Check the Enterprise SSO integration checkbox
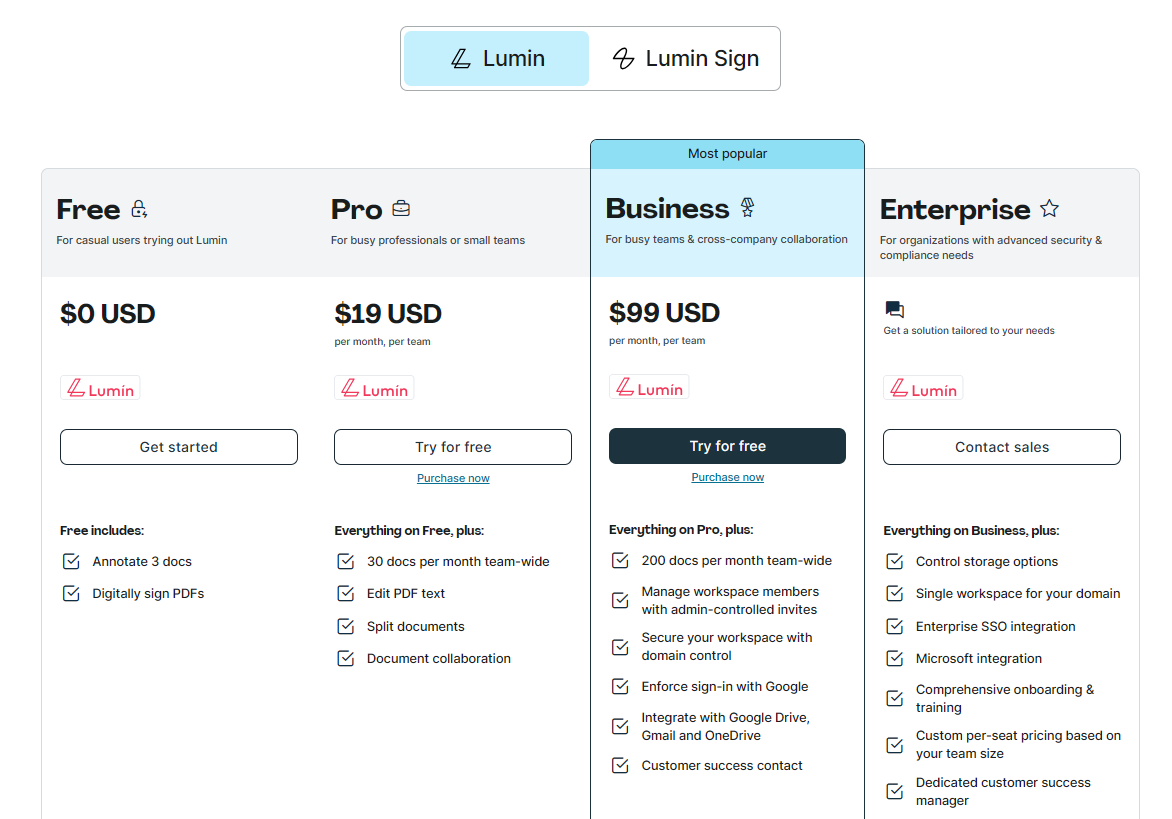The width and height of the screenshot is (1172, 819). click(893, 626)
